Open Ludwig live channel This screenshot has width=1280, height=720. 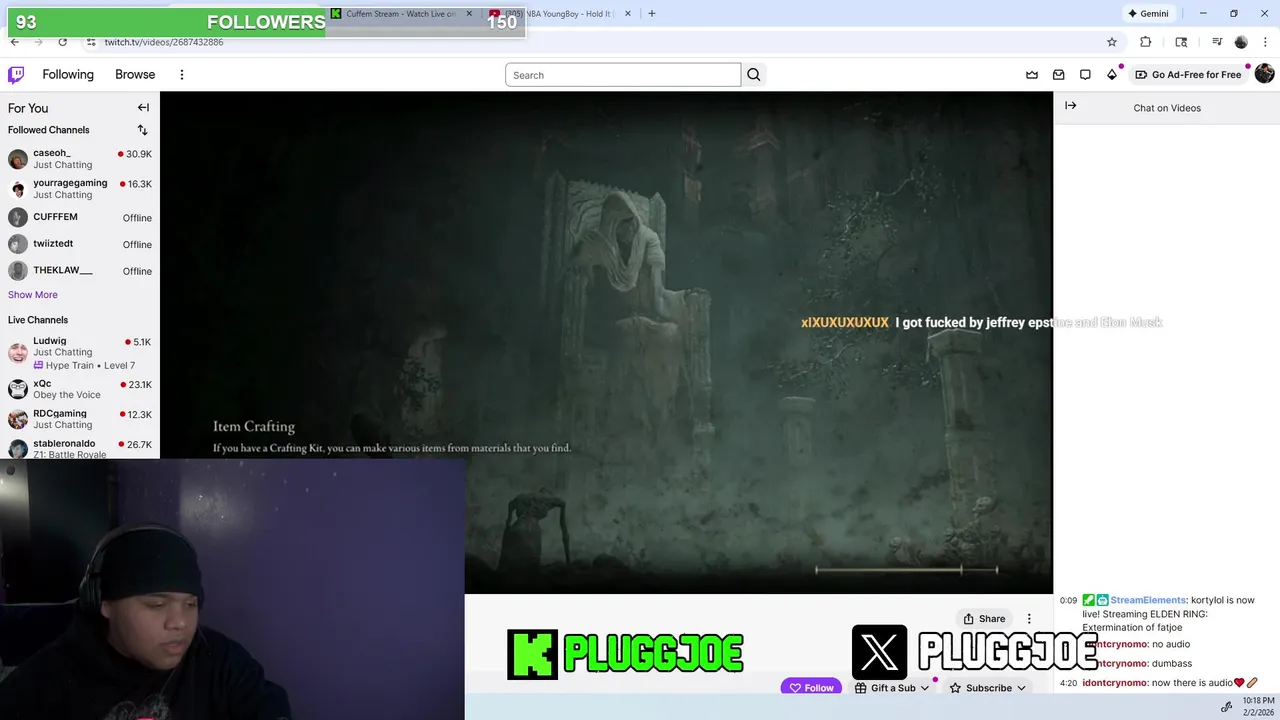pos(80,352)
